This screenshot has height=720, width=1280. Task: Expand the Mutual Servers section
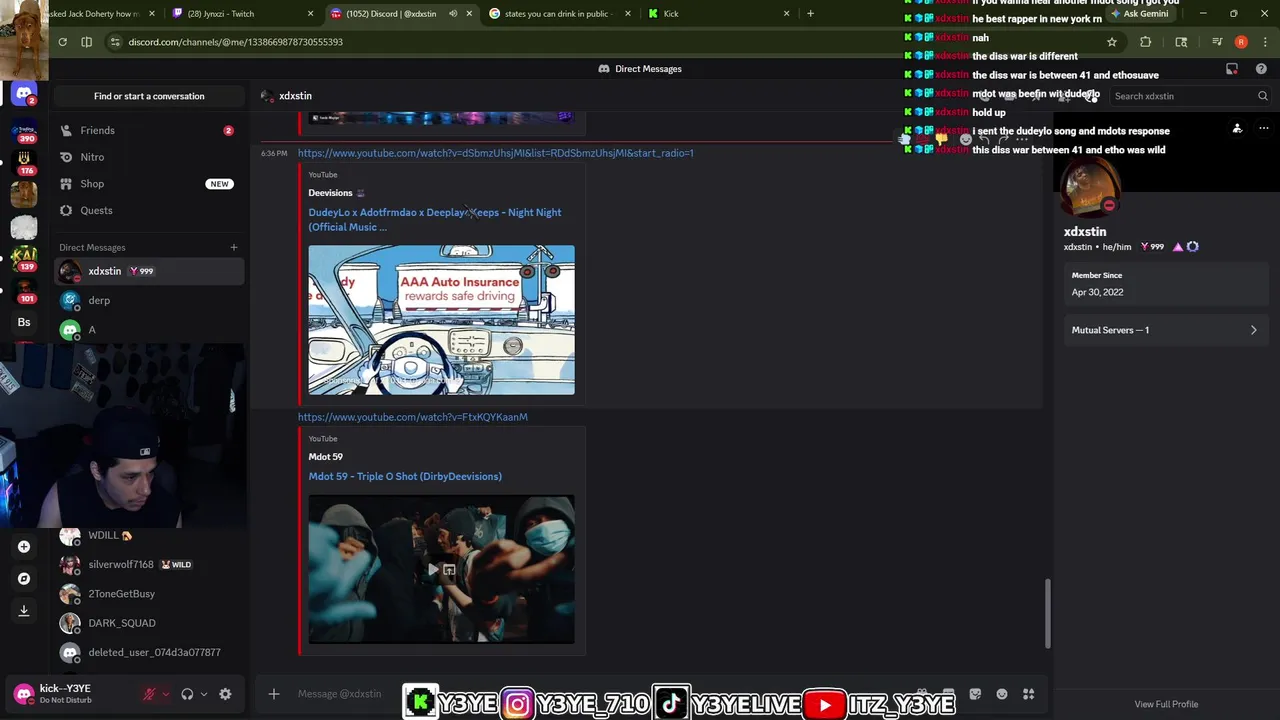[x=1164, y=330]
